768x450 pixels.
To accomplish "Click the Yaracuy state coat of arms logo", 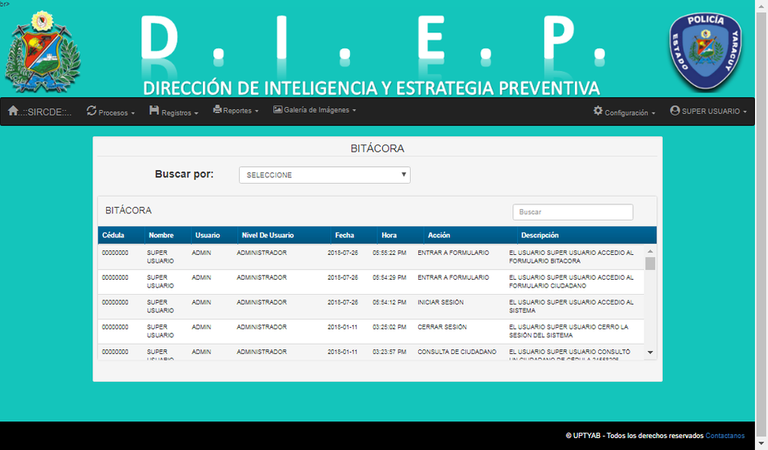I will tap(43, 52).
